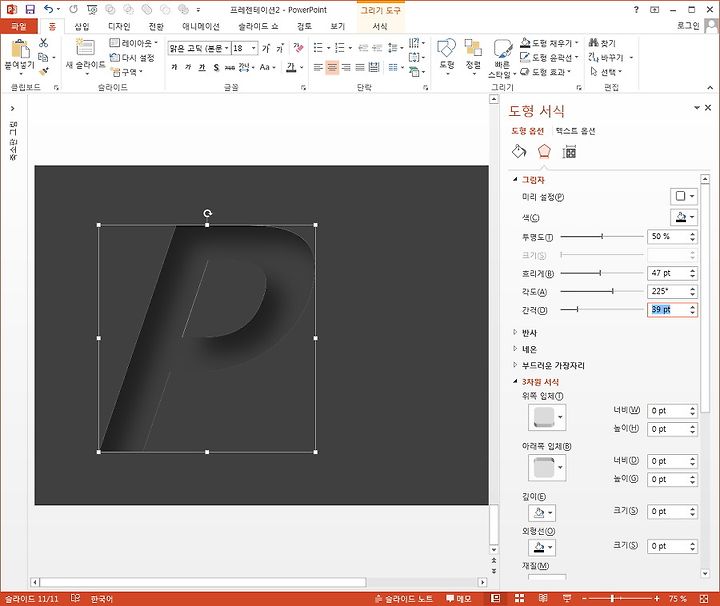Toggle slide notes (슬라이드 노트) in status bar
This screenshot has width=720, height=606.
[x=404, y=599]
